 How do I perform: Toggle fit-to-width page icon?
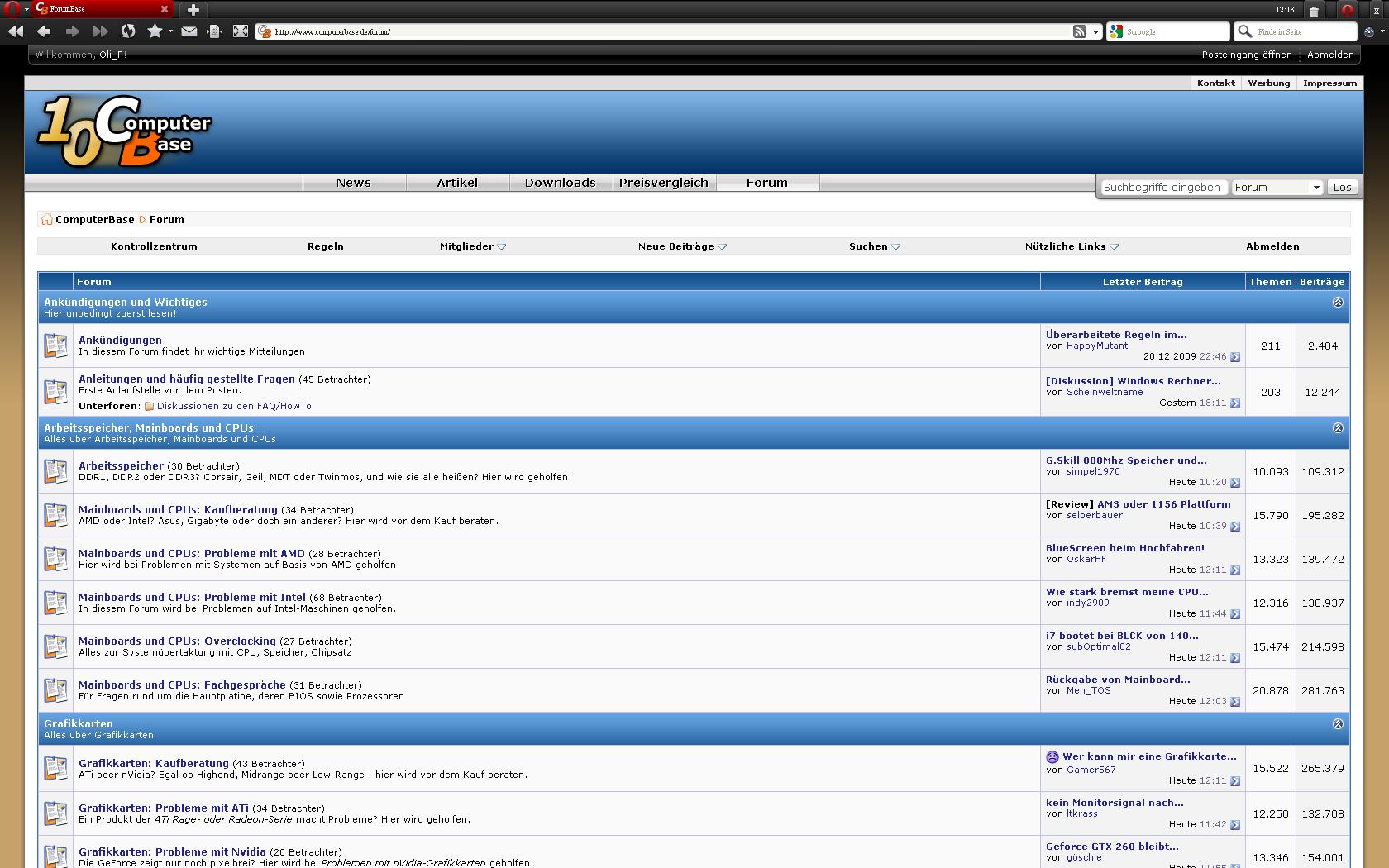215,31
